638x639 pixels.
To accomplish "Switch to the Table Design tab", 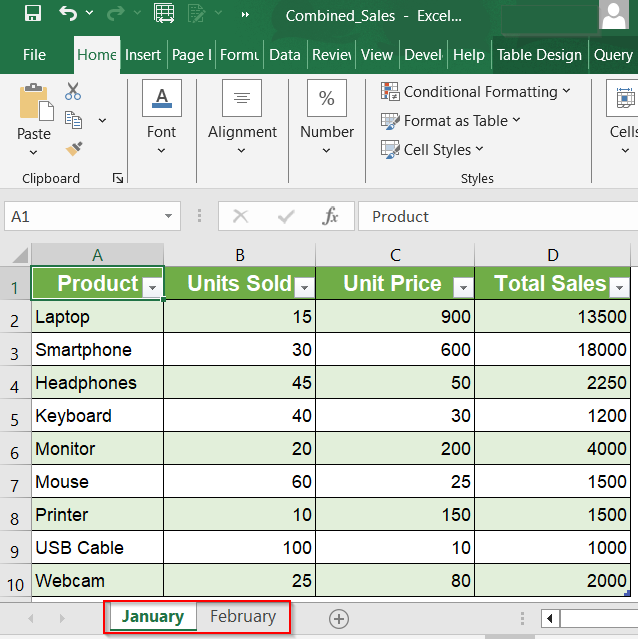I will point(539,55).
